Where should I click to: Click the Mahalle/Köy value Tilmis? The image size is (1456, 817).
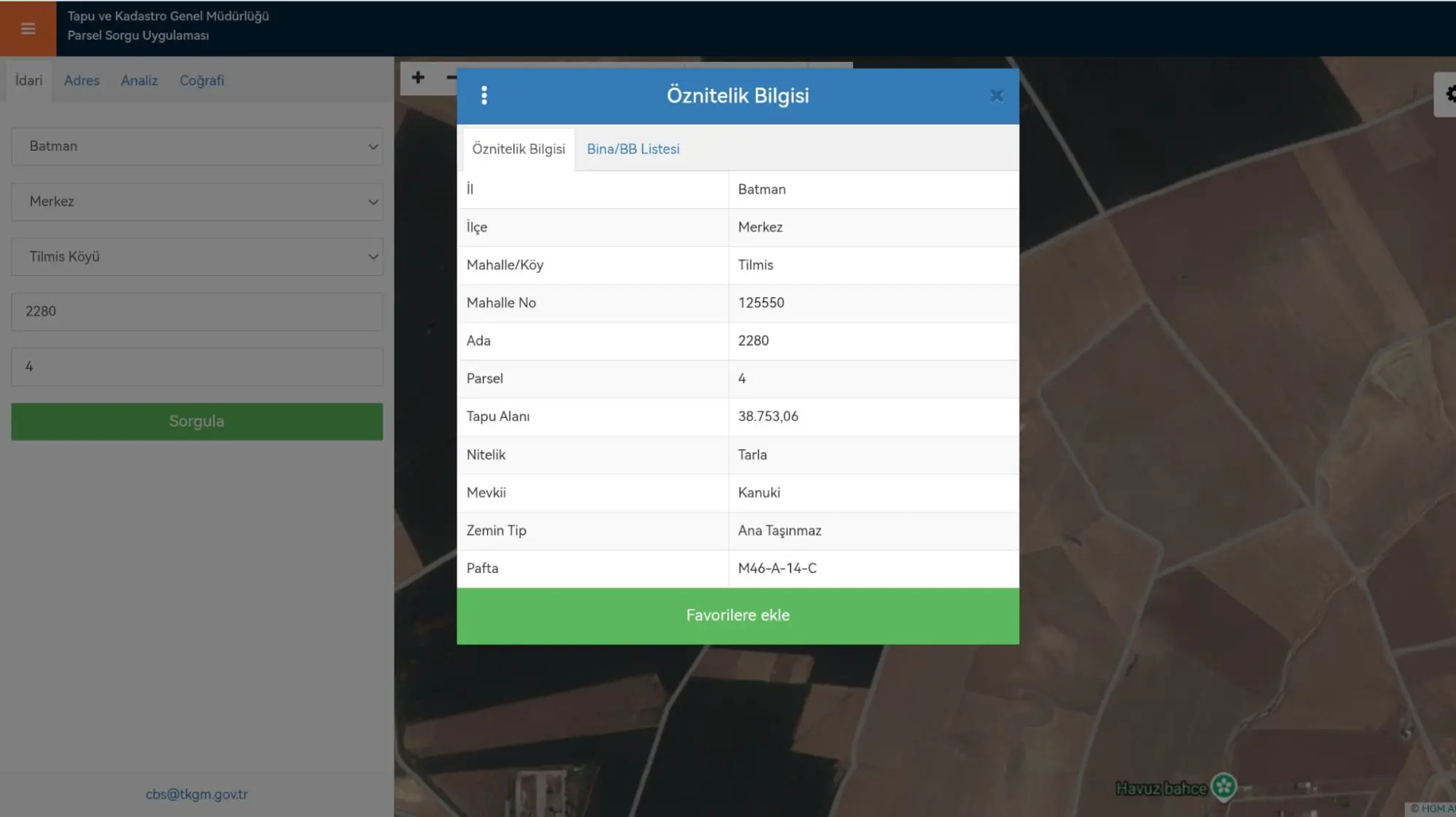coord(755,265)
